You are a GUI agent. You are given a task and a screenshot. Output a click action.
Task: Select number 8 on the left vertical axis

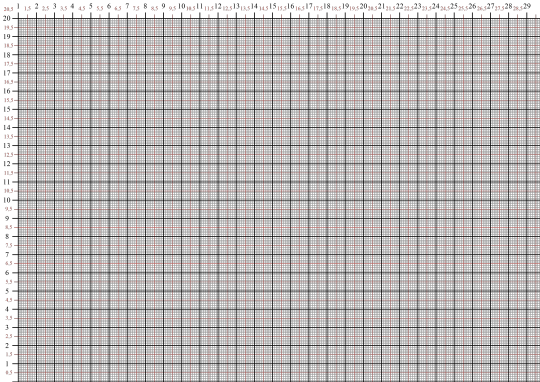[7, 237]
